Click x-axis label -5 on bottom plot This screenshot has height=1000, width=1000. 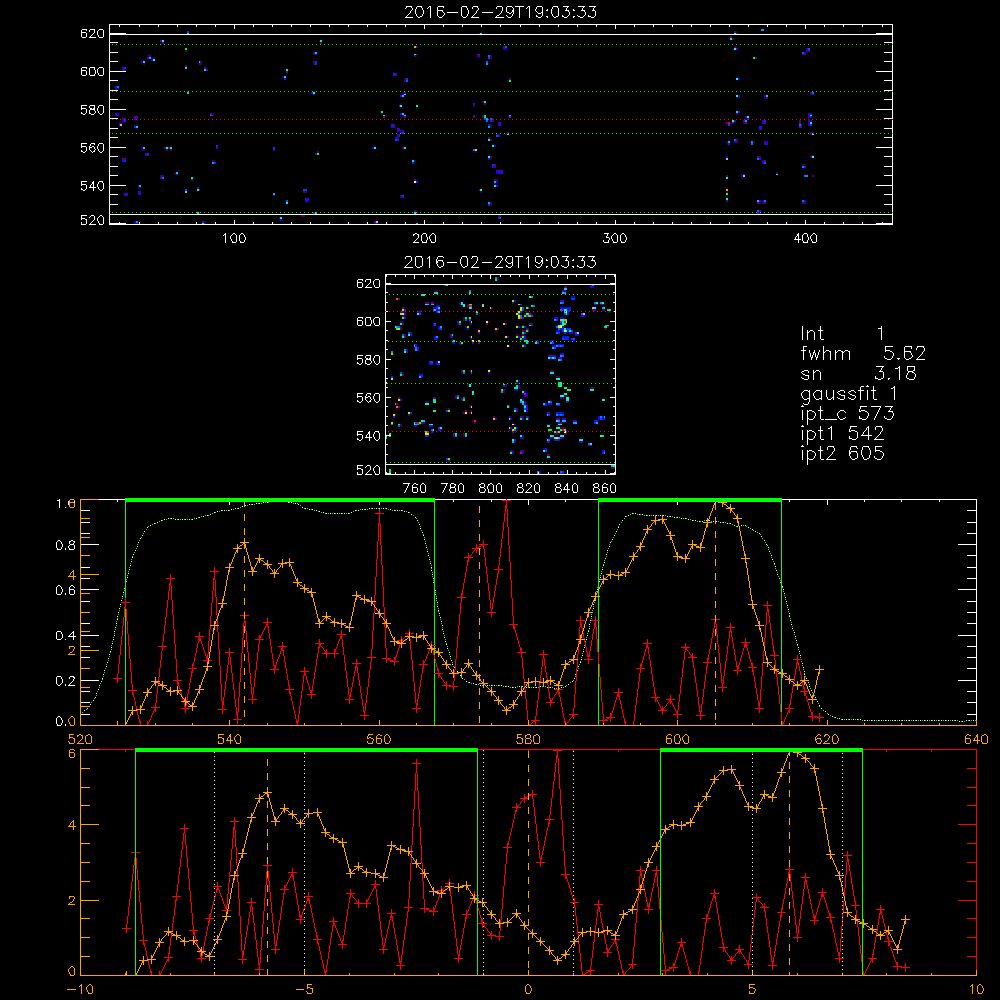[304, 990]
